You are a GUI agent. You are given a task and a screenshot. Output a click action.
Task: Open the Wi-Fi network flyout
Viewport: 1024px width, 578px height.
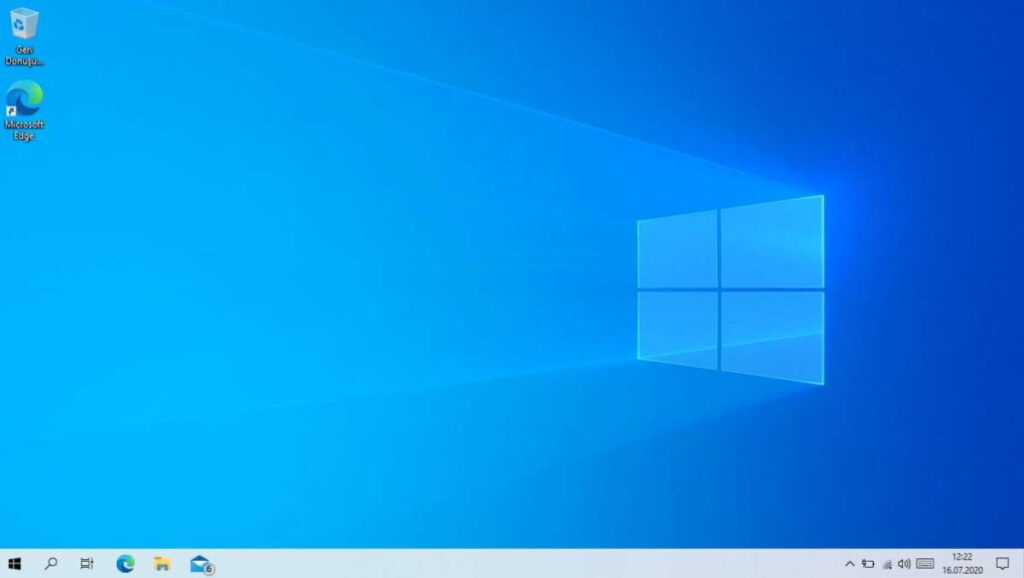(x=887, y=563)
